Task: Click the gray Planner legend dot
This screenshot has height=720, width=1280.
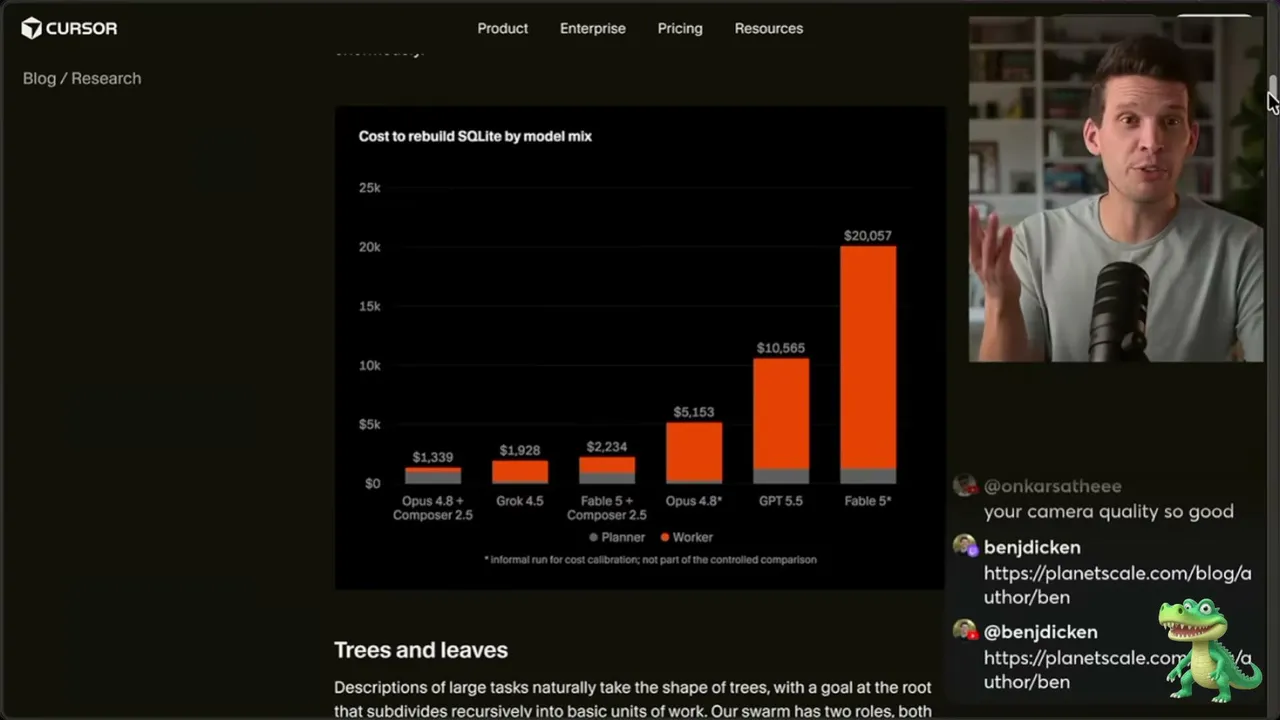Action: 593,537
